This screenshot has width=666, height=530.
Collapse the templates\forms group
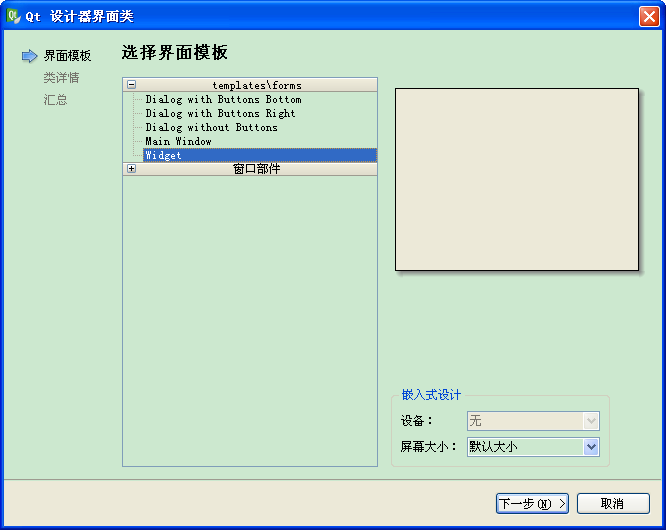[x=132, y=85]
